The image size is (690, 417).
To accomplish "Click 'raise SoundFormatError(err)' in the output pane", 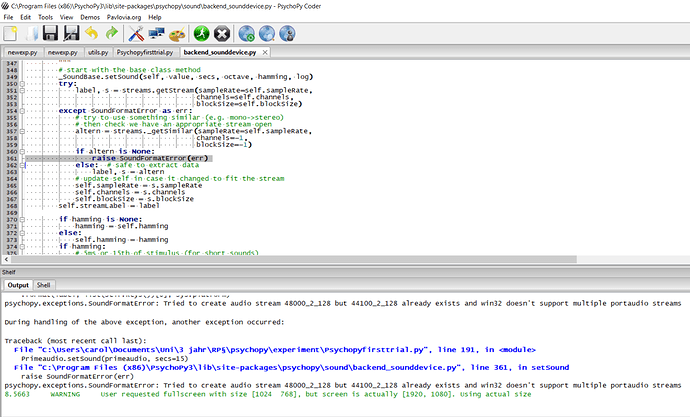I will click(77, 377).
